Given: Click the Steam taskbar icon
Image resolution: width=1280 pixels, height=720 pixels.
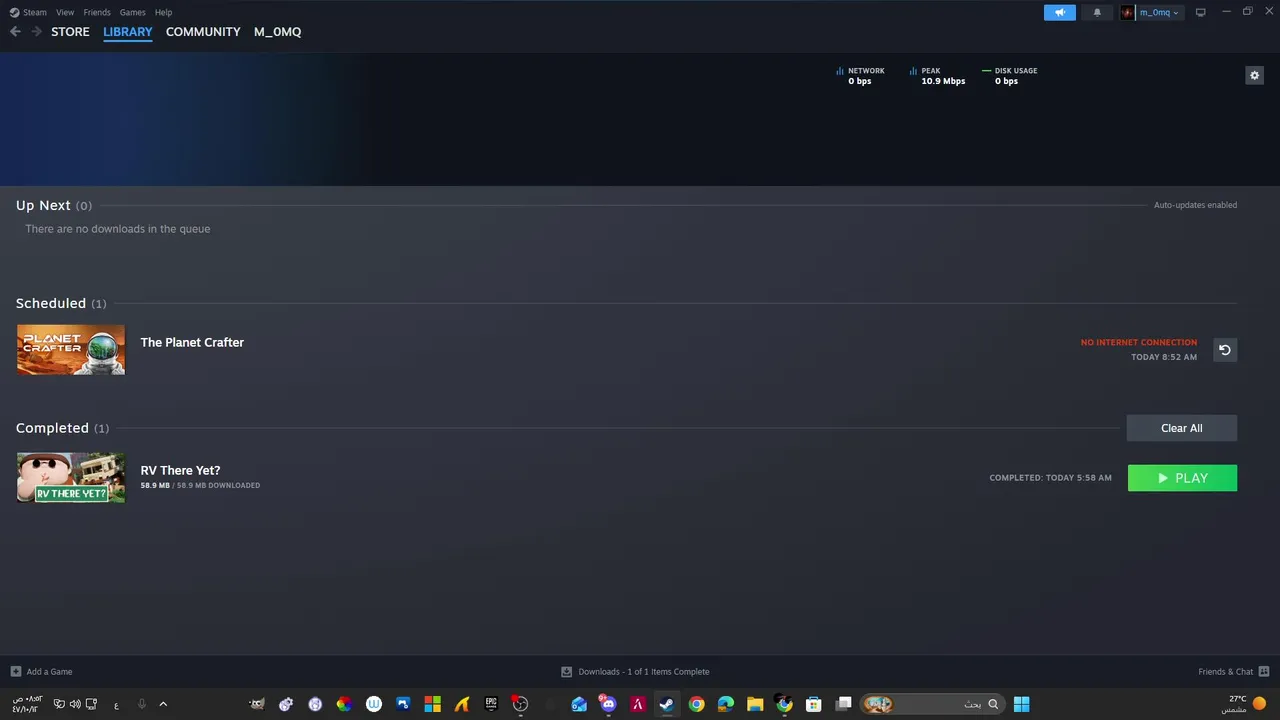Looking at the screenshot, I should [666, 704].
